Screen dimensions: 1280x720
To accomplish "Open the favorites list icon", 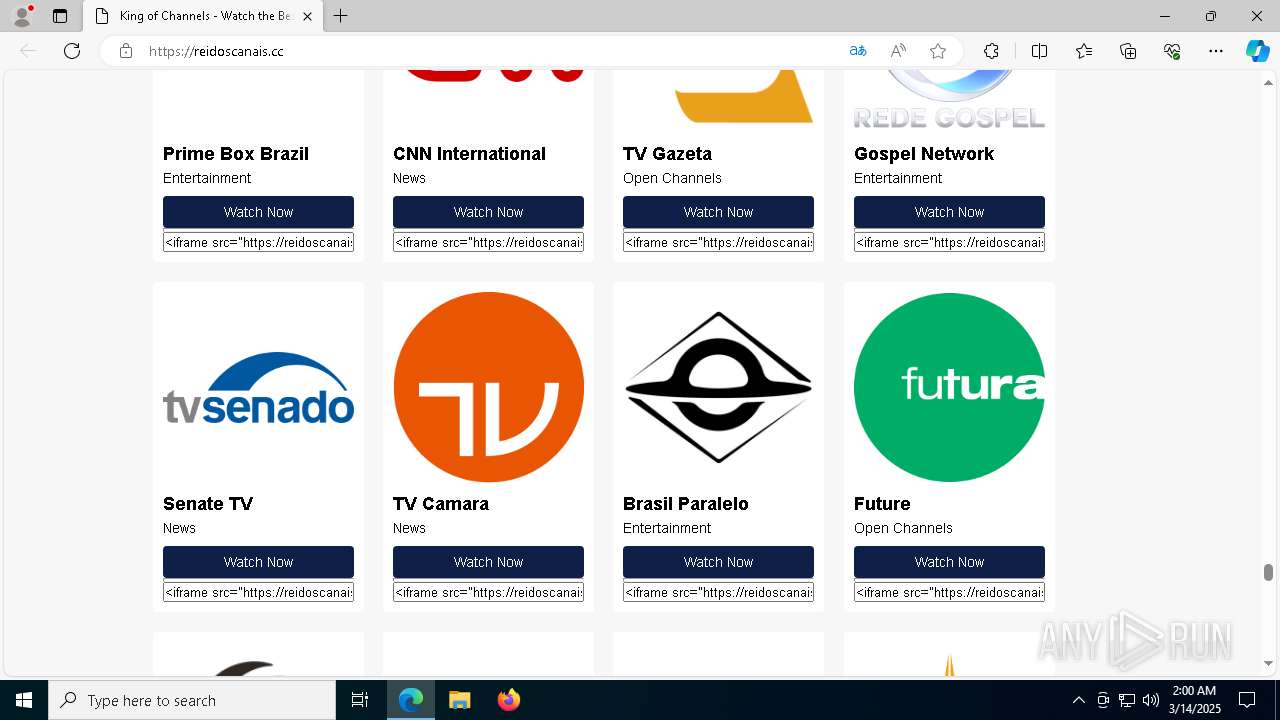I will 1084,51.
